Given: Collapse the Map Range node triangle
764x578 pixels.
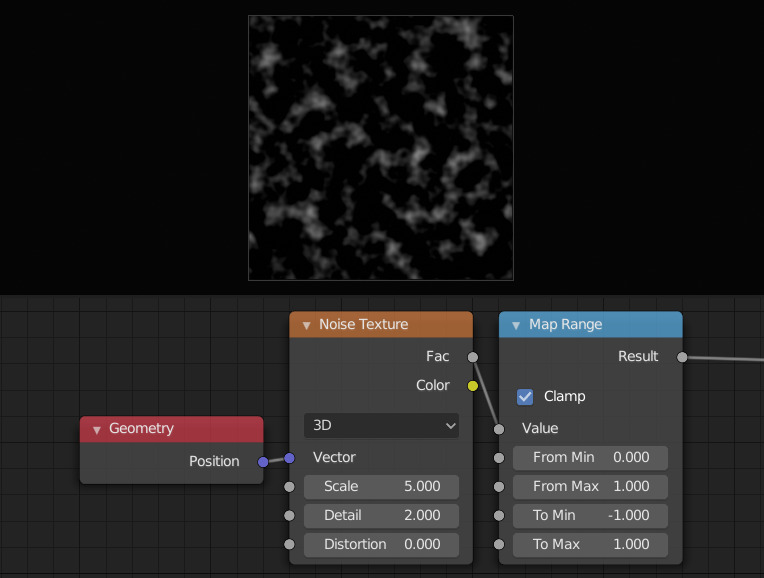Looking at the screenshot, I should pyautogui.click(x=516, y=325).
